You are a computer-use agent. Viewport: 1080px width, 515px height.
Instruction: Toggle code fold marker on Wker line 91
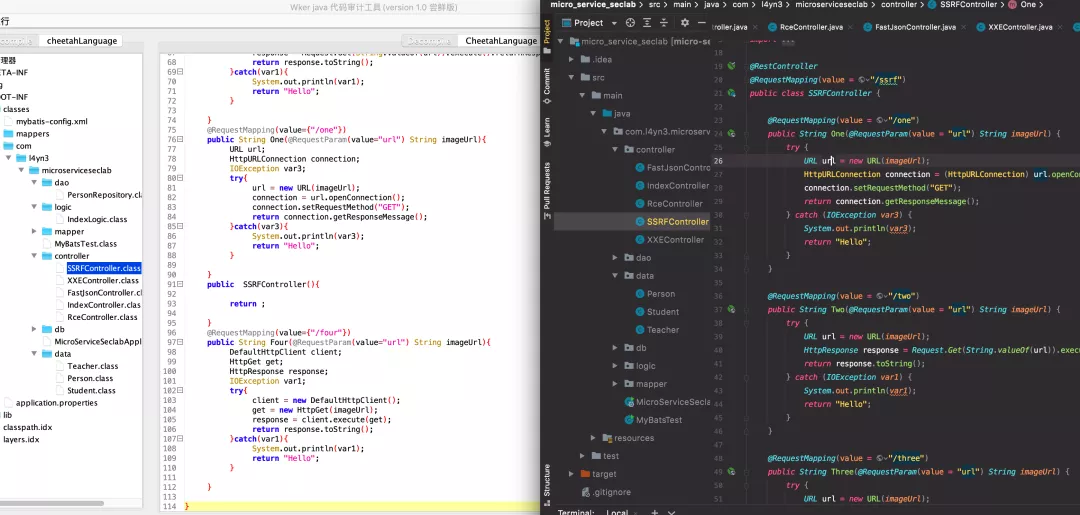180,284
